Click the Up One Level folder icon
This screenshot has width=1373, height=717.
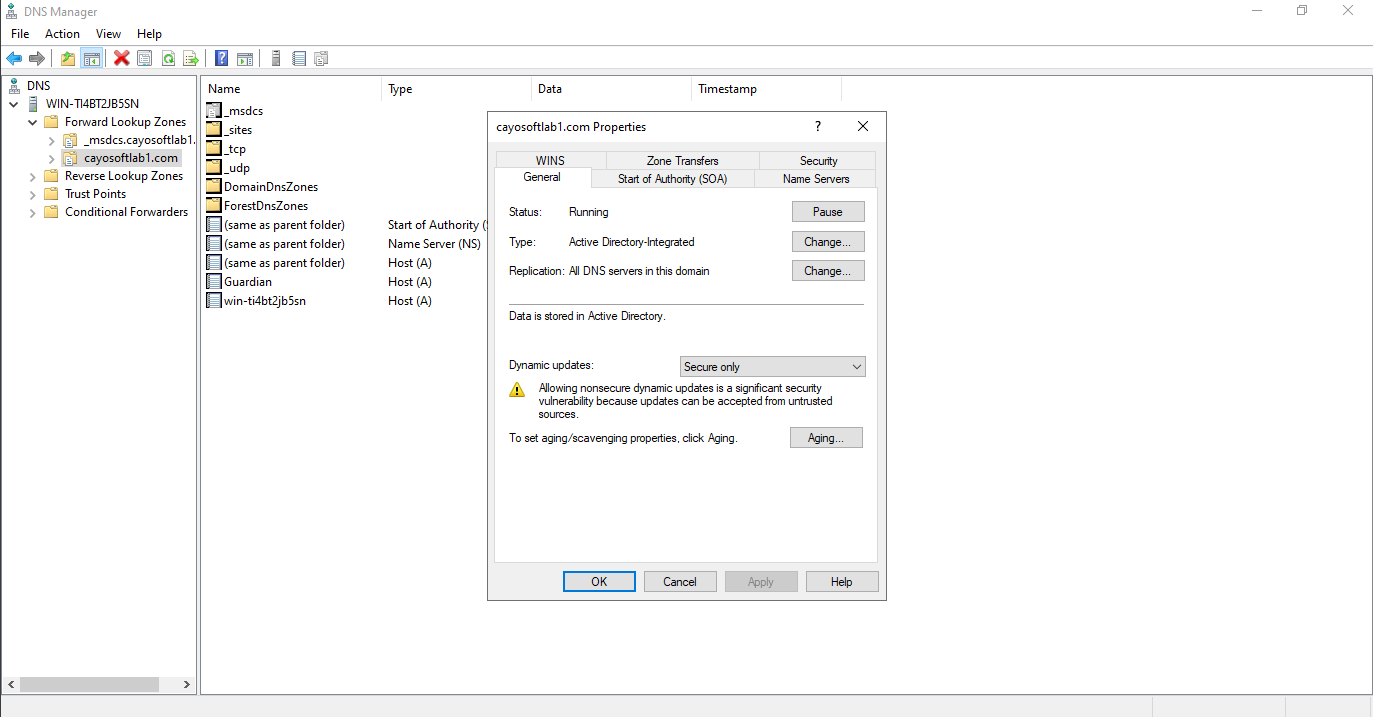click(x=68, y=59)
